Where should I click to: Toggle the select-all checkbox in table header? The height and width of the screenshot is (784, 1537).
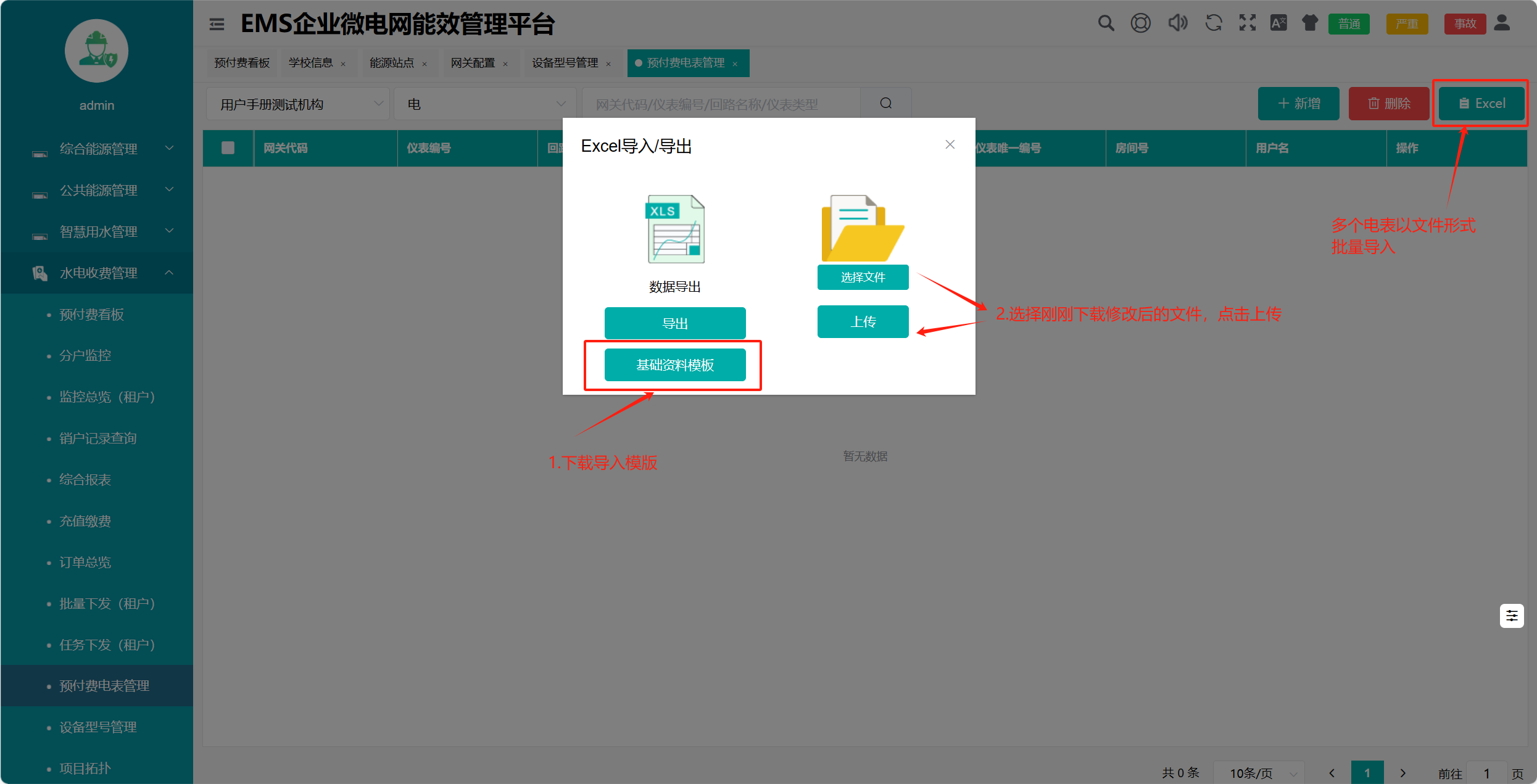[x=228, y=148]
